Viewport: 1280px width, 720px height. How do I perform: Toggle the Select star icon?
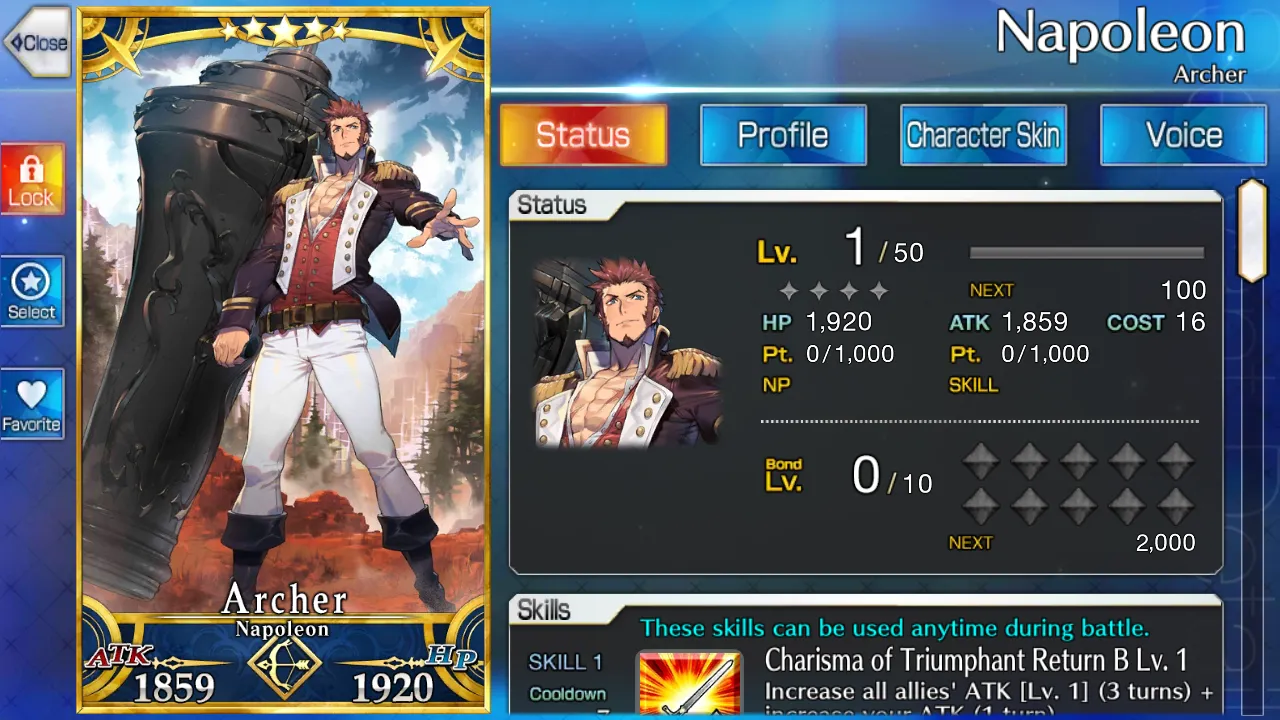(32, 291)
